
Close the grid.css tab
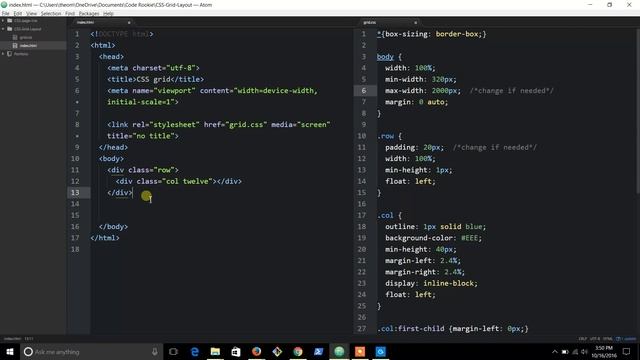pyautogui.click(x=416, y=22)
